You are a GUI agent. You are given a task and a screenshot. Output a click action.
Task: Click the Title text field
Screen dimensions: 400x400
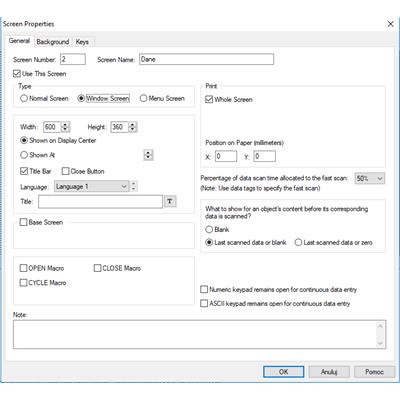pos(100,202)
